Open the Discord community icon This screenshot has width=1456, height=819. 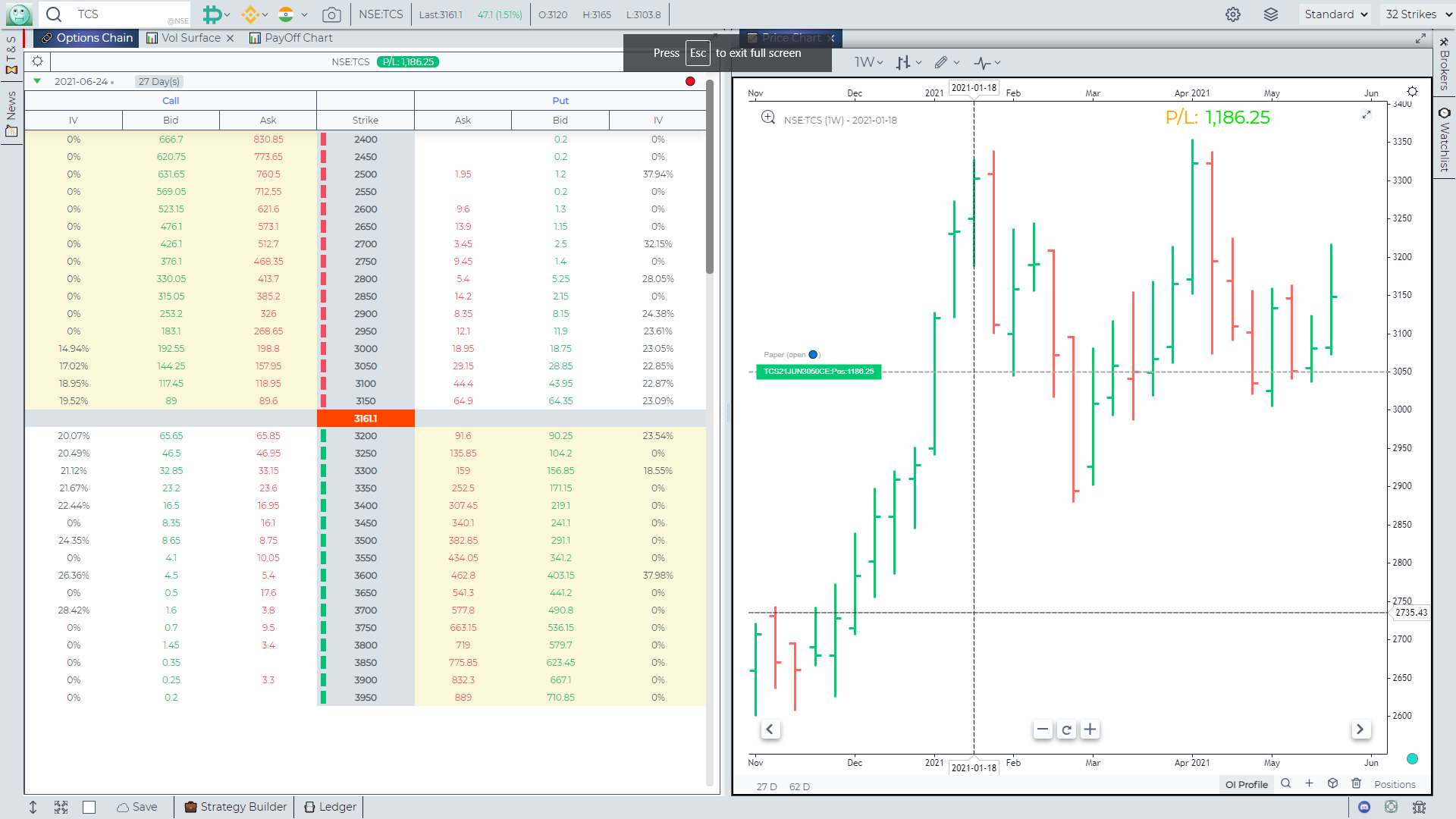(1364, 808)
